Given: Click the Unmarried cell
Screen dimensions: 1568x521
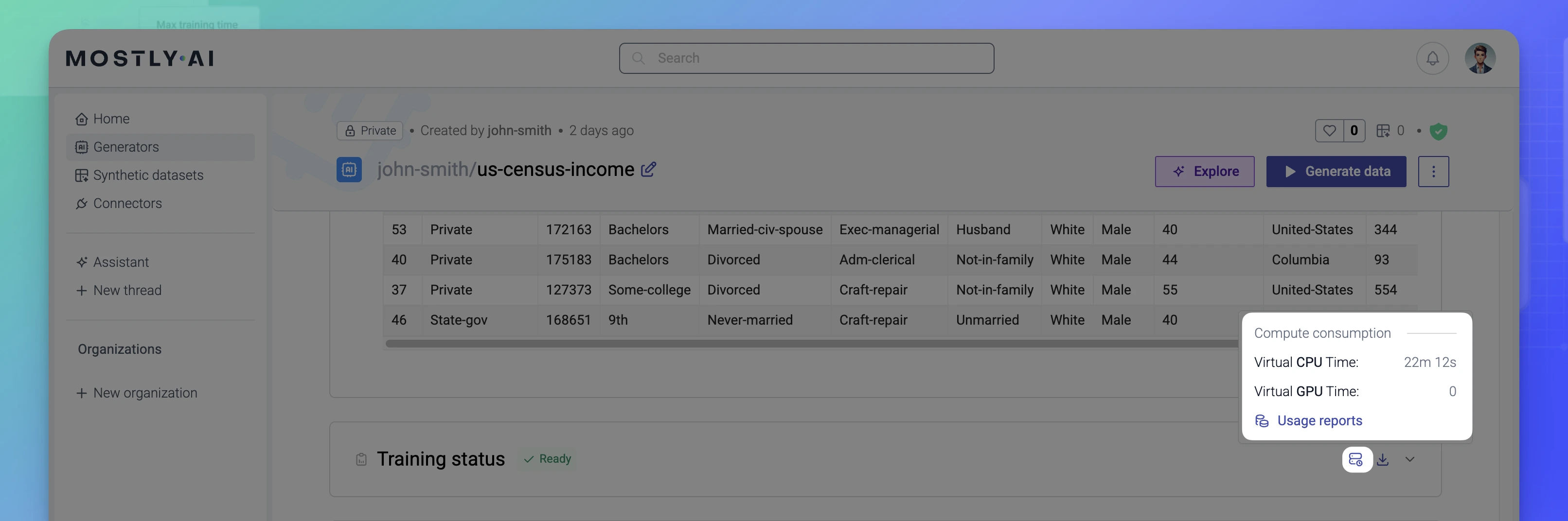Looking at the screenshot, I should (x=994, y=320).
